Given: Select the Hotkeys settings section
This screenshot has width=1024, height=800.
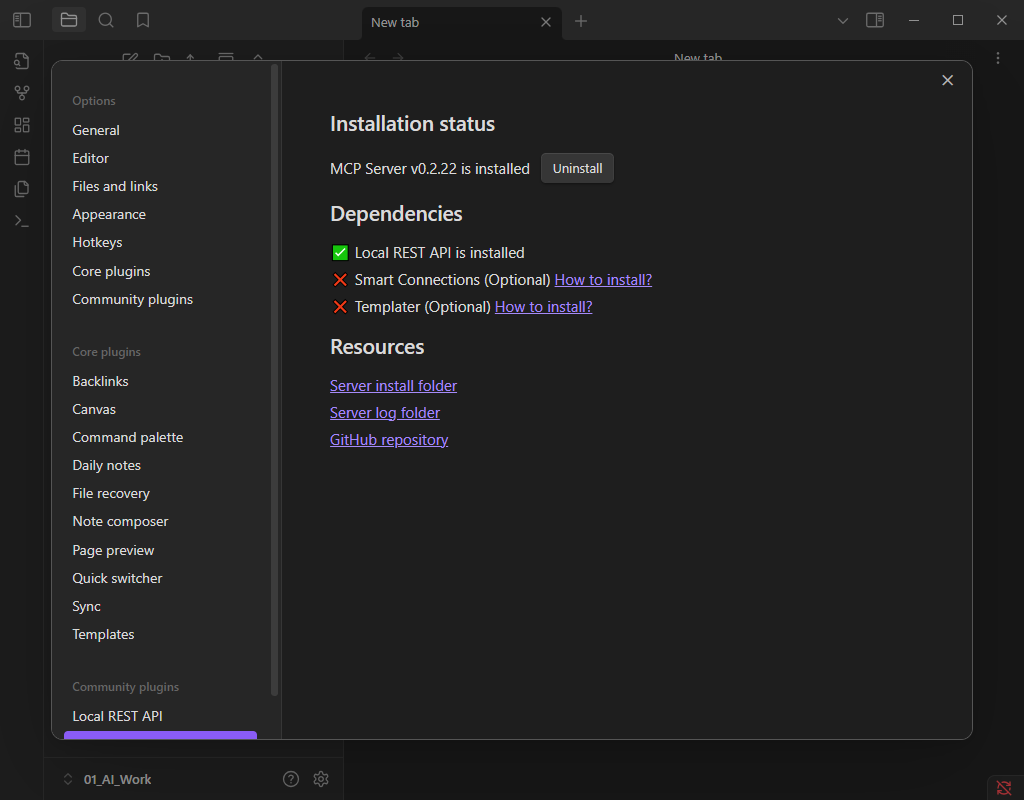Looking at the screenshot, I should [x=97, y=242].
